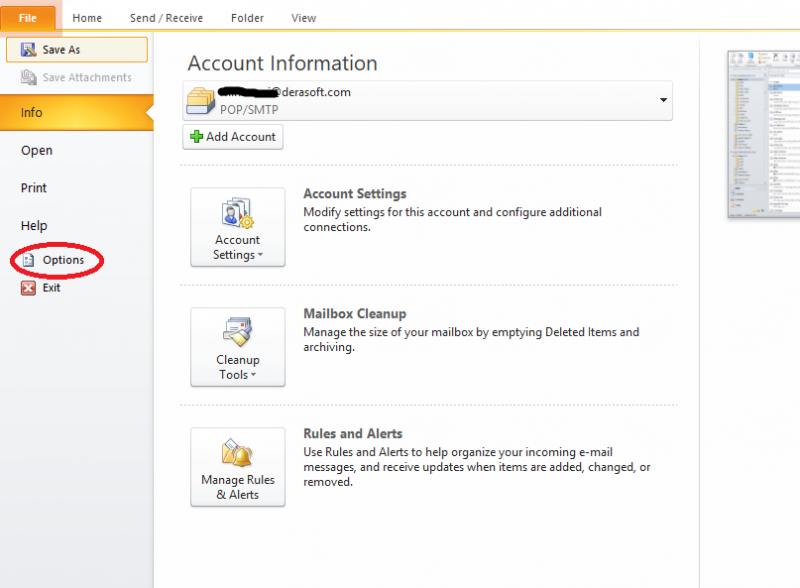Choose Open from the left sidebar
The height and width of the screenshot is (588, 800).
[x=37, y=151]
